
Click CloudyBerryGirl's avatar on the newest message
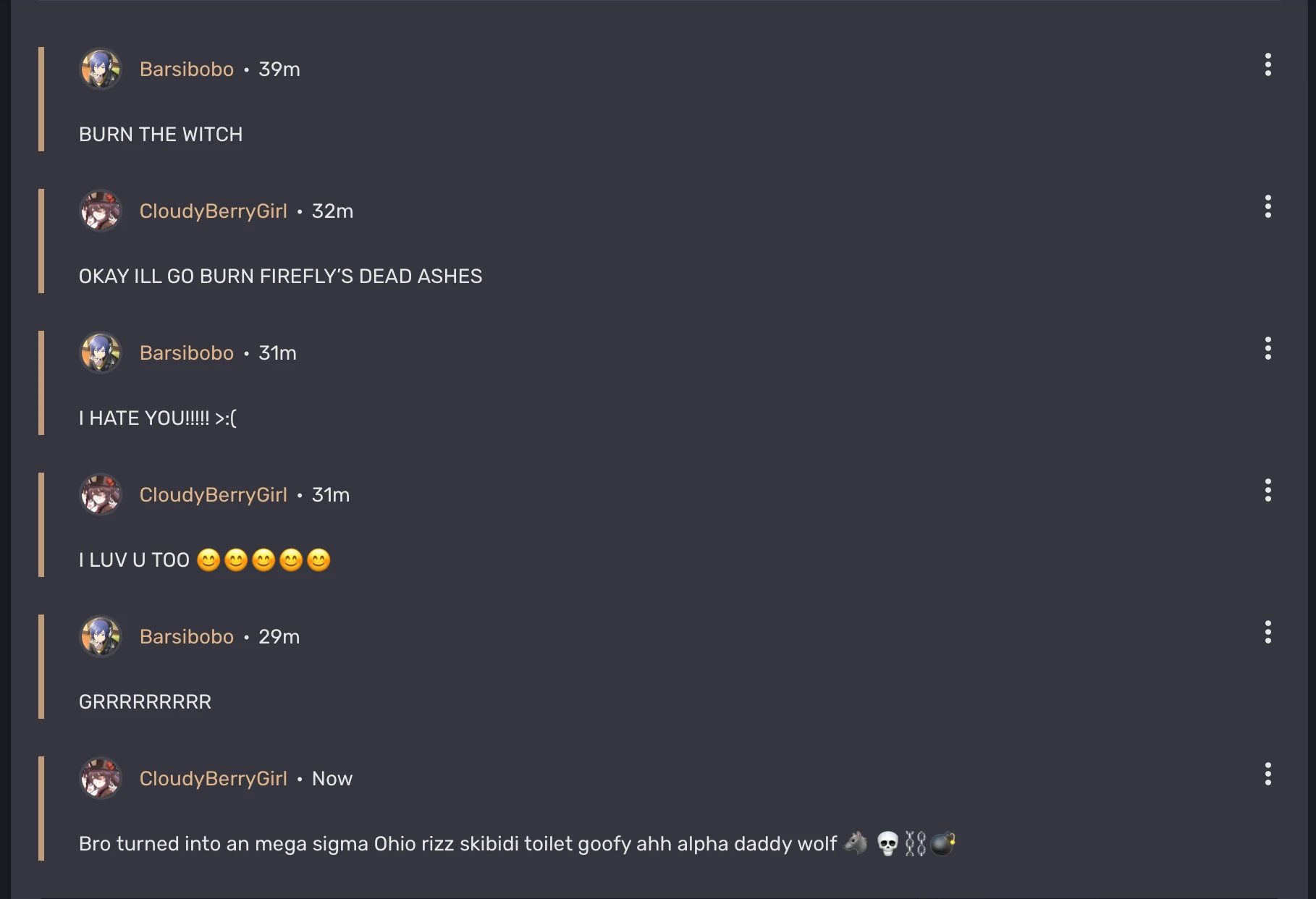coord(101,778)
